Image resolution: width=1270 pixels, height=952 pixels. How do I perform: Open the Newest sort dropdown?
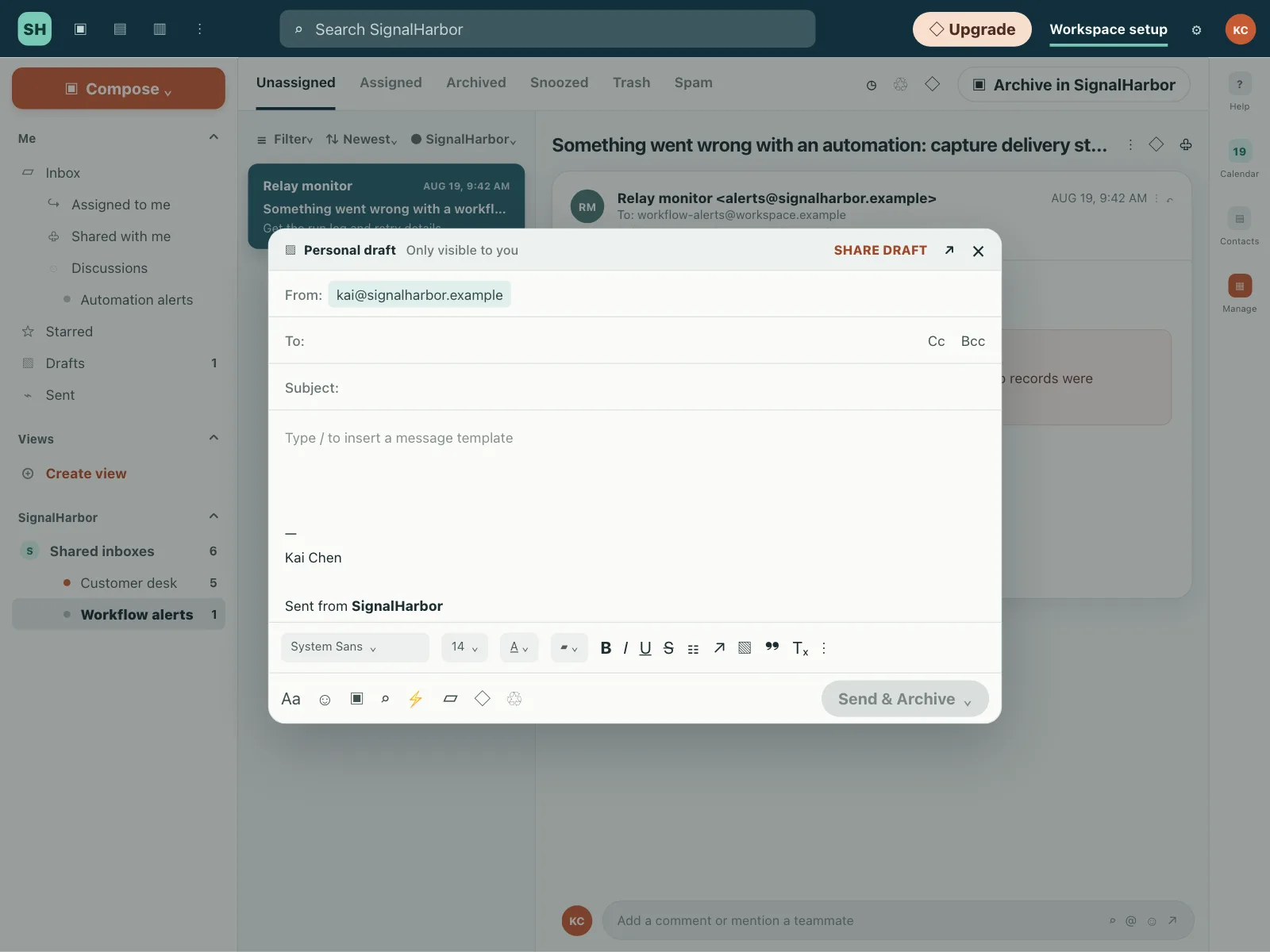[x=361, y=140]
